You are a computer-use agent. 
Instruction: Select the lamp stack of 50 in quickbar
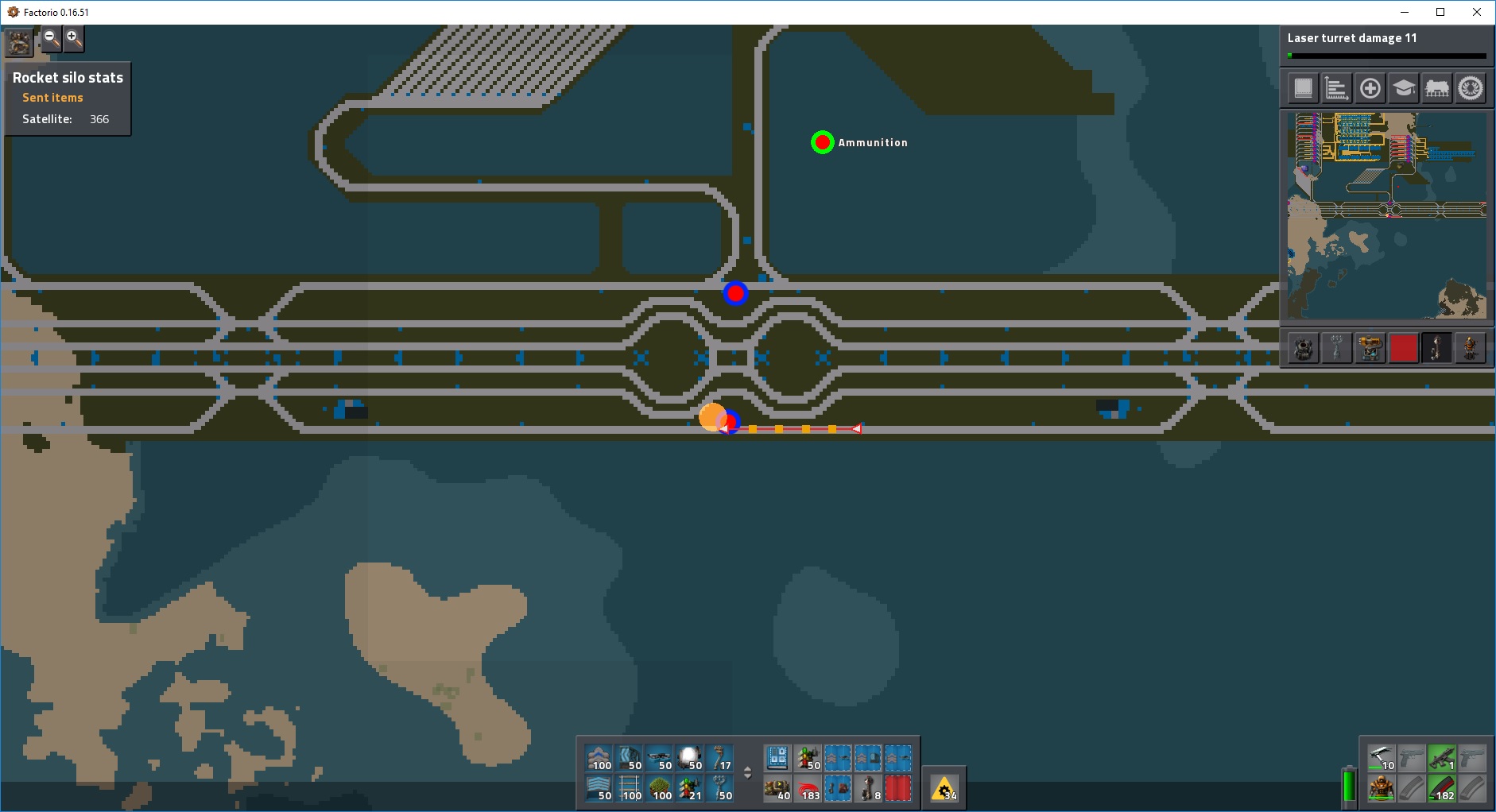pyautogui.click(x=690, y=758)
